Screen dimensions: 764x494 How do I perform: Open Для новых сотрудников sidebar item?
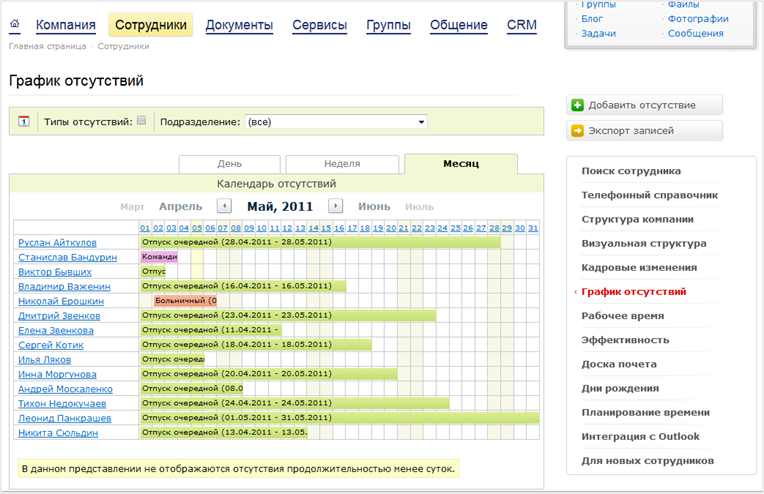tap(648, 460)
